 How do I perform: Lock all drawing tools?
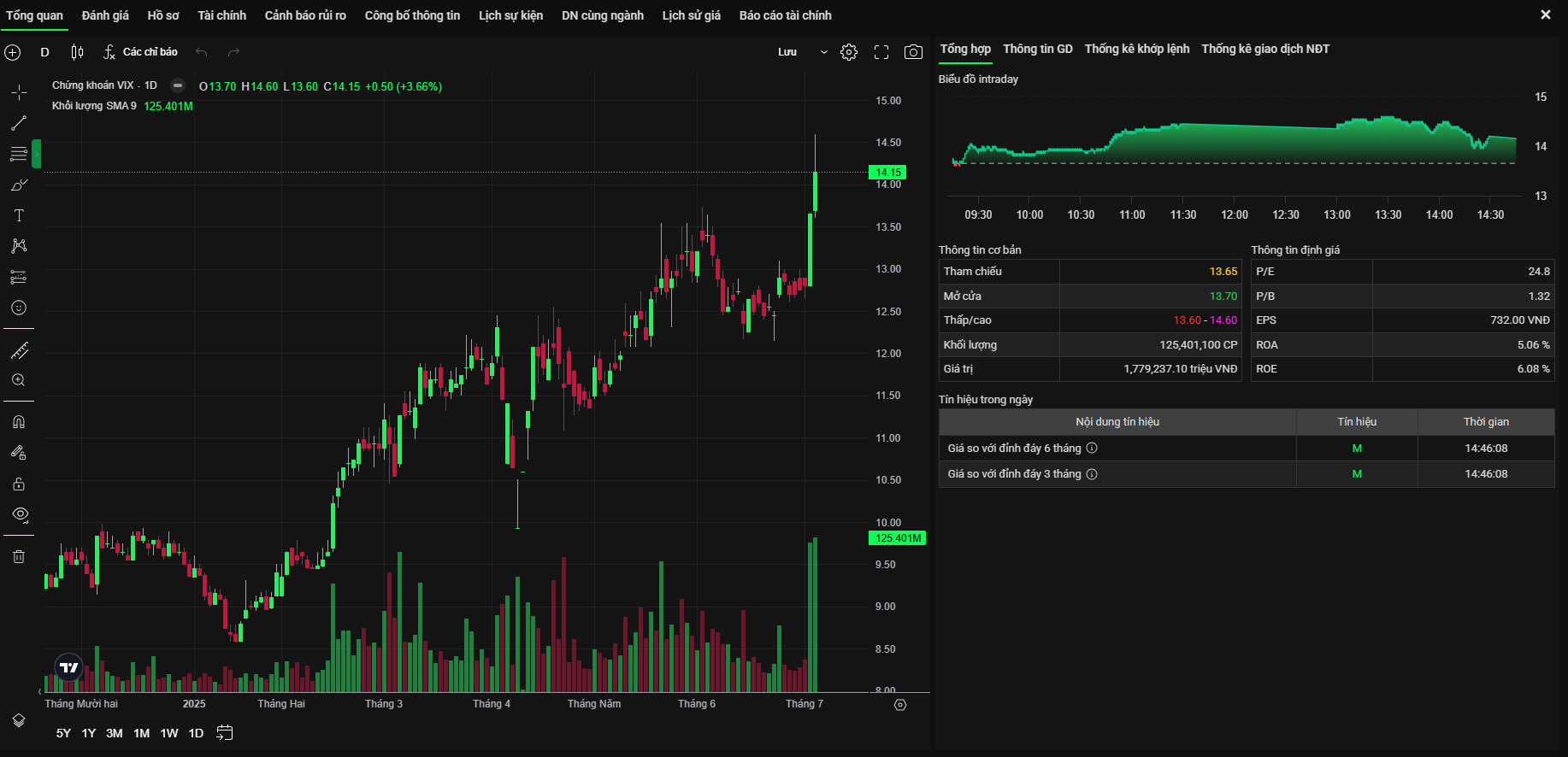pos(19,484)
